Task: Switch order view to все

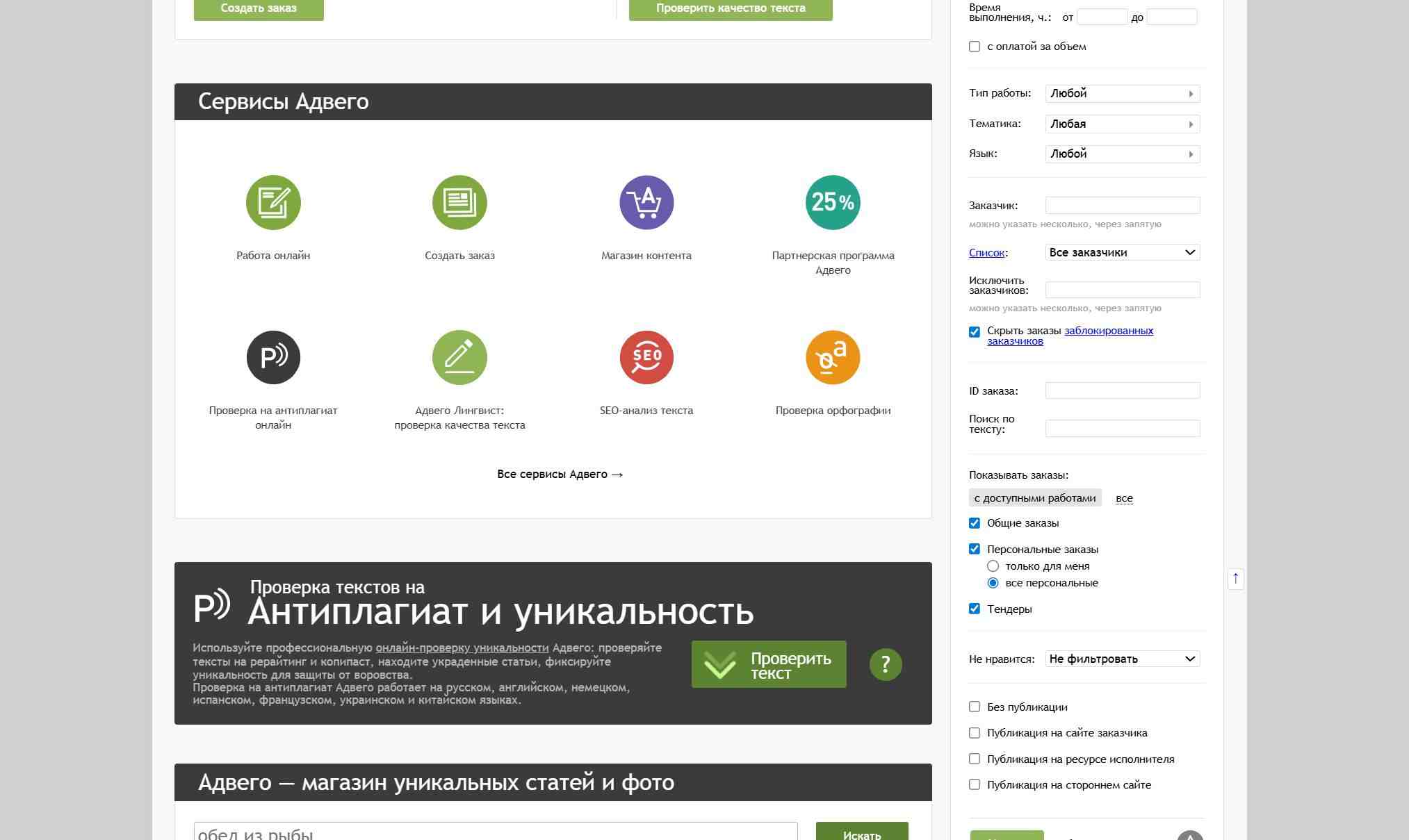Action: (x=1124, y=498)
